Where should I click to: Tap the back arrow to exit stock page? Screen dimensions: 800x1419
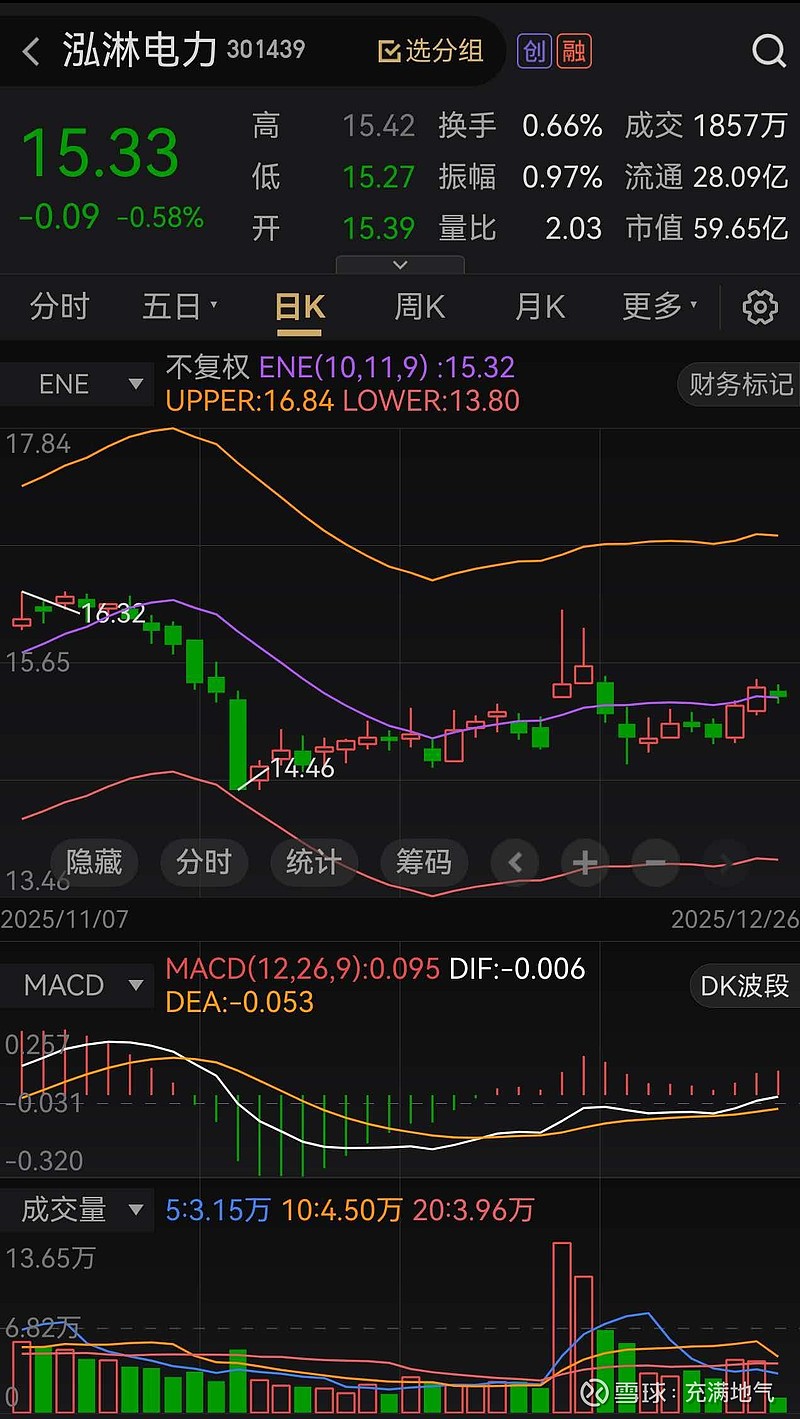30,51
